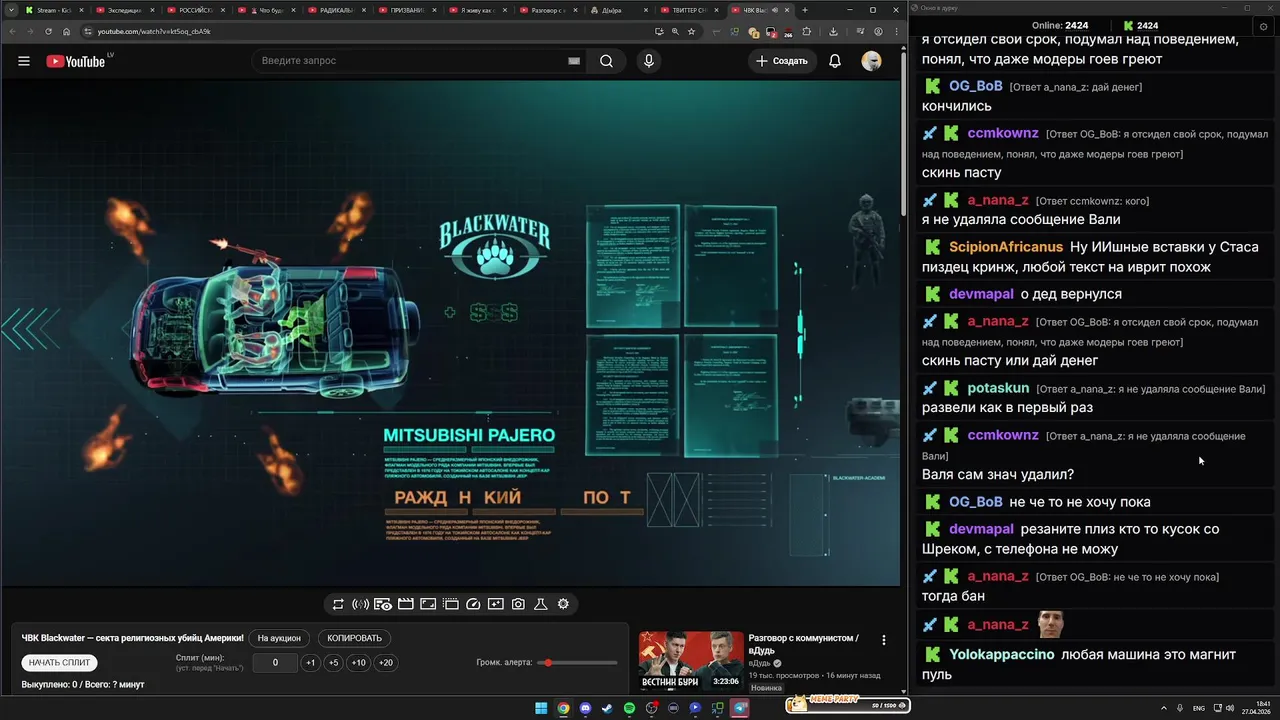1280x720 pixels.
Task: Click the flask icon in player toolbar
Action: tap(540, 604)
